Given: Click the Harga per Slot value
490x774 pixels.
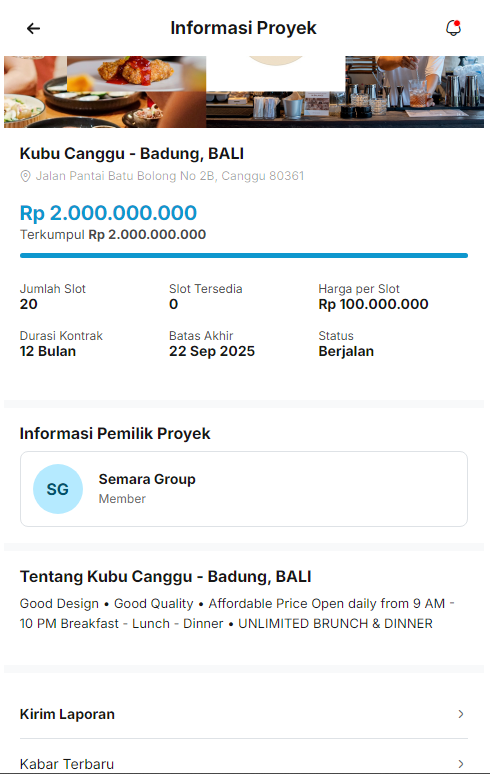Looking at the screenshot, I should pos(373,304).
